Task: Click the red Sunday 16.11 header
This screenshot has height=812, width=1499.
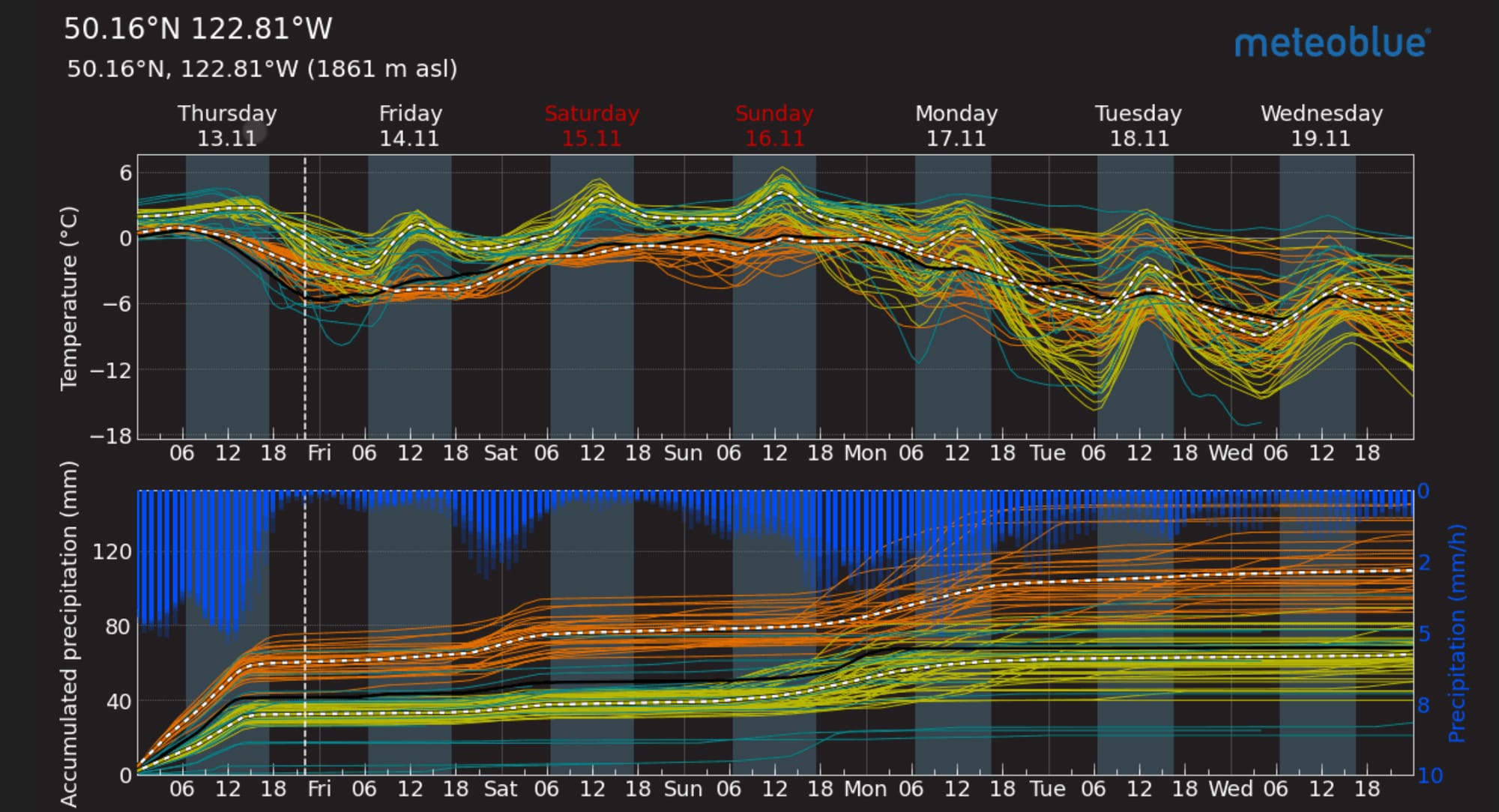Action: pos(774,126)
